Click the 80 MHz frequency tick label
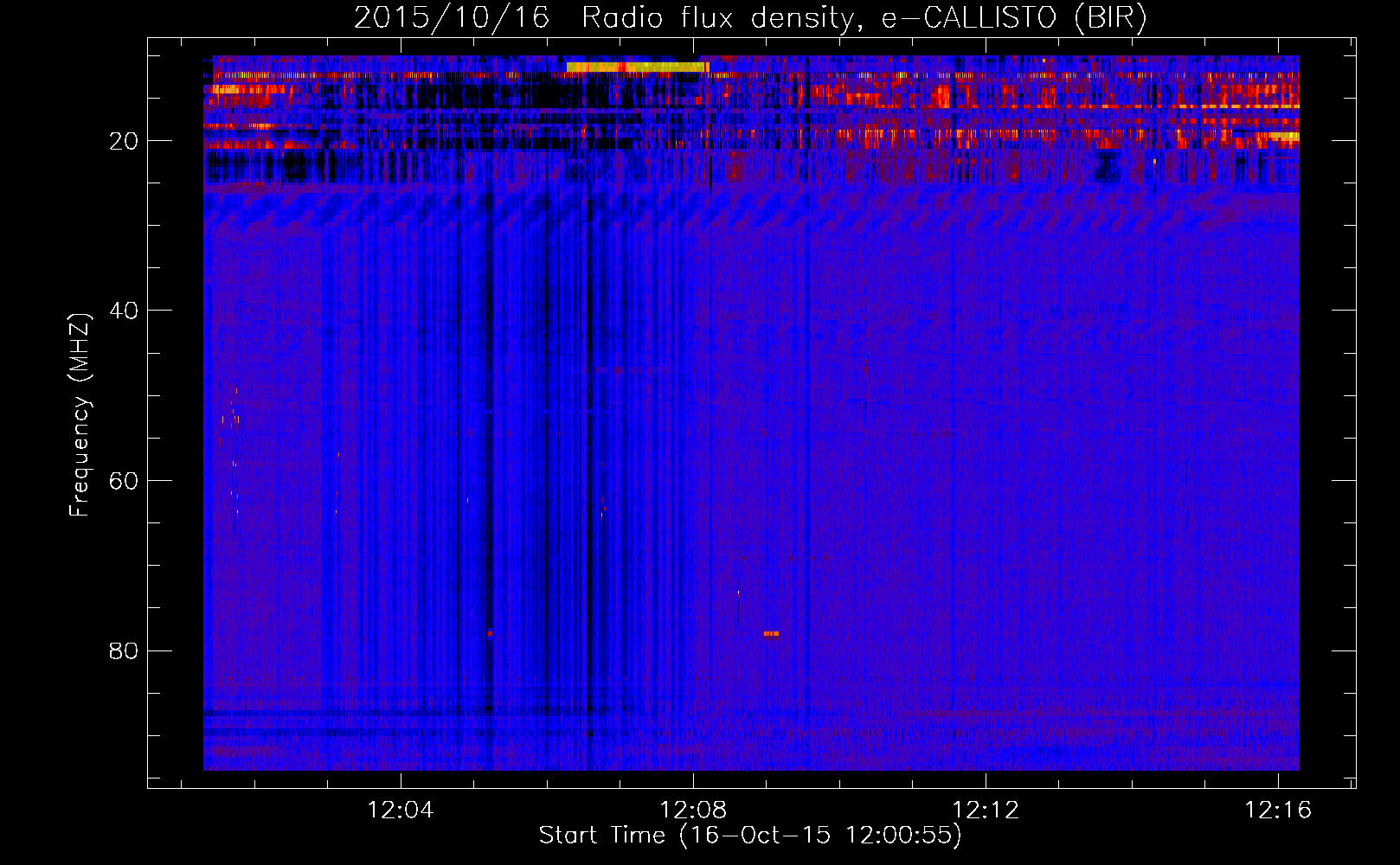The height and width of the screenshot is (865, 1400). (125, 650)
